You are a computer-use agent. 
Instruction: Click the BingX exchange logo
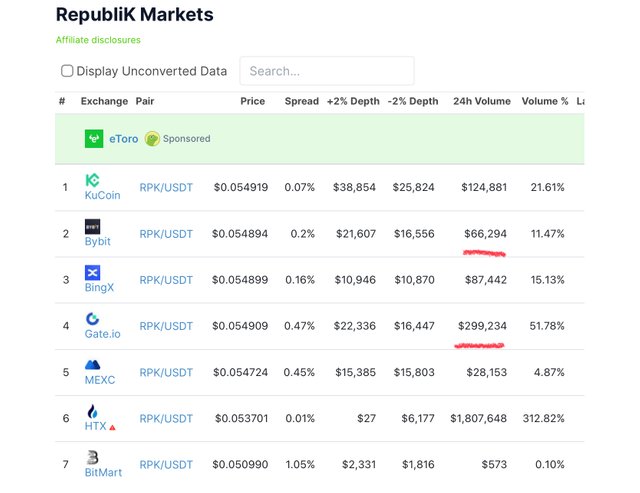pos(92,273)
